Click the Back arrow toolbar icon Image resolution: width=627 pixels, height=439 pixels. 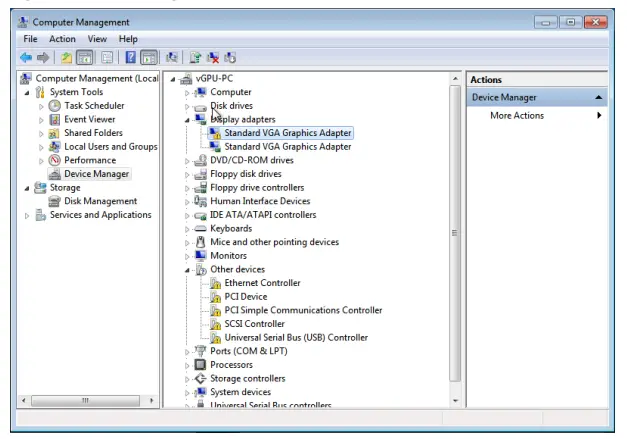26,58
